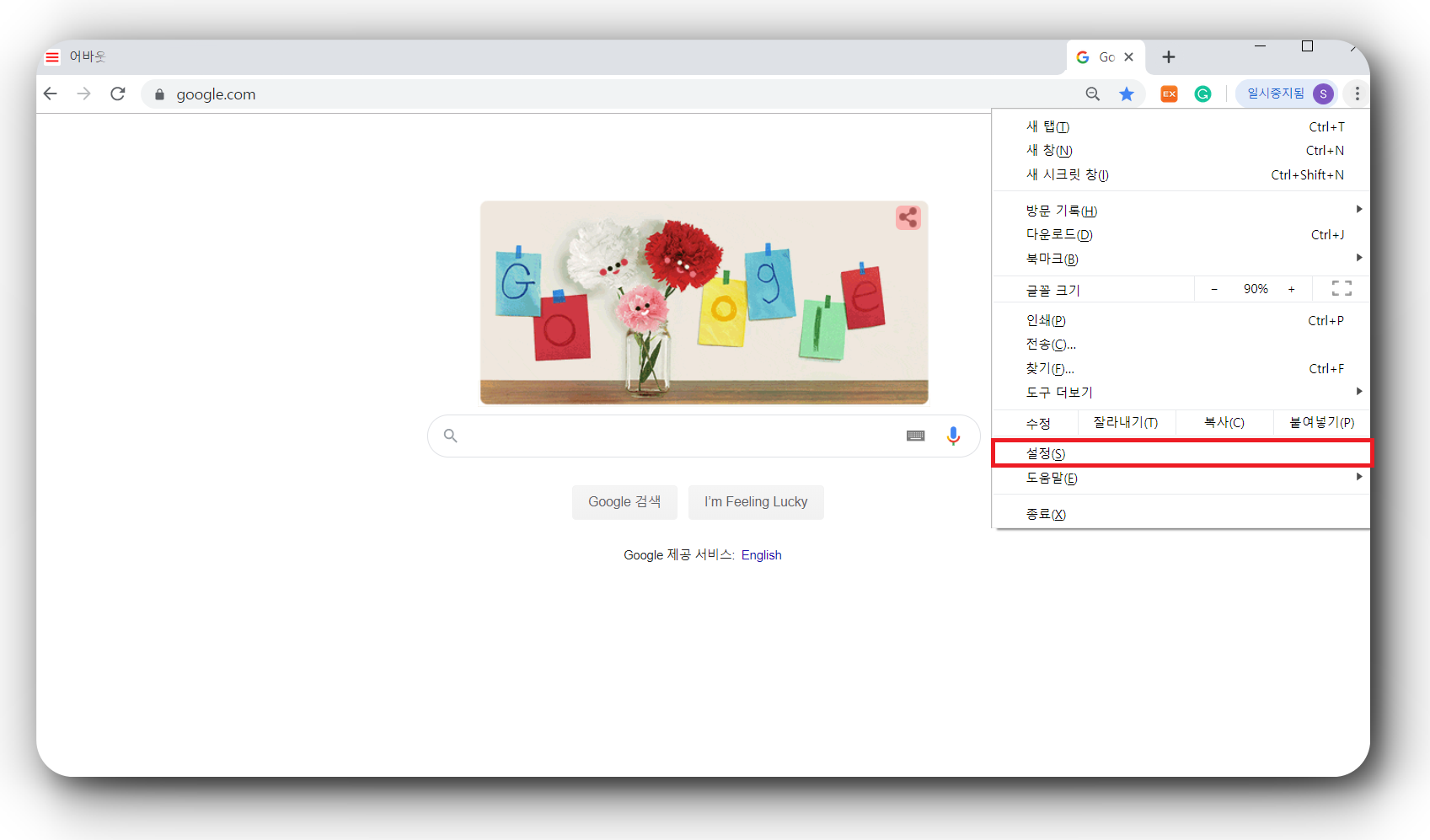Click the zoom magnifier in address bar
The image size is (1430, 840).
coord(1093,94)
